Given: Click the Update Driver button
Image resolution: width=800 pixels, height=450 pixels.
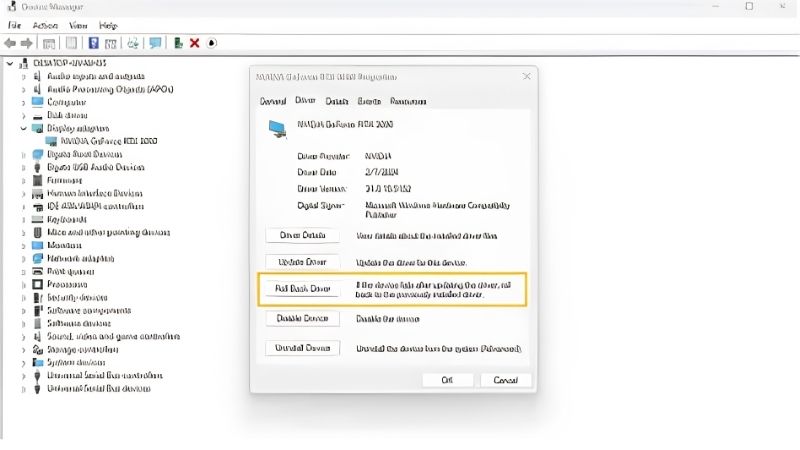Looking at the screenshot, I should pos(303,262).
